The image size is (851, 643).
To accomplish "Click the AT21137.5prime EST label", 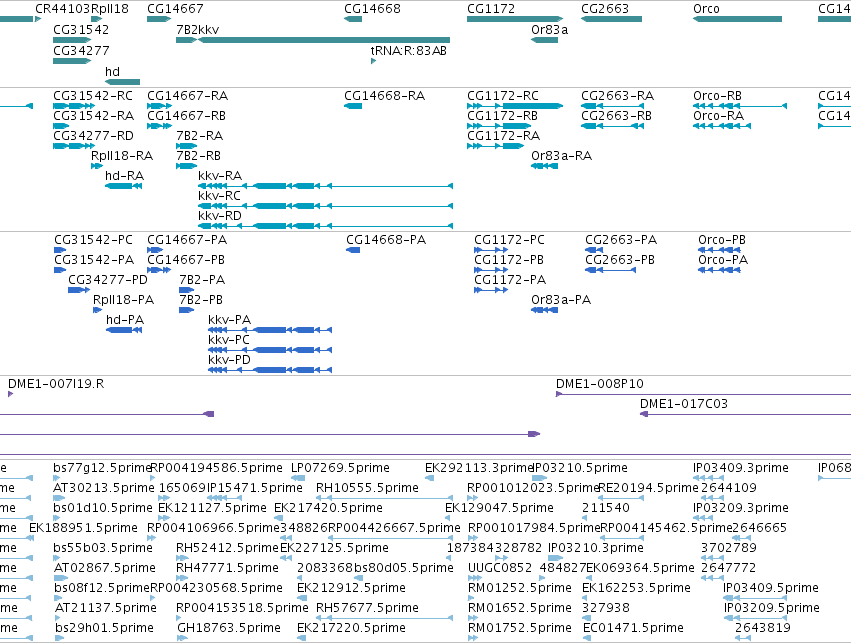I will 106,608.
